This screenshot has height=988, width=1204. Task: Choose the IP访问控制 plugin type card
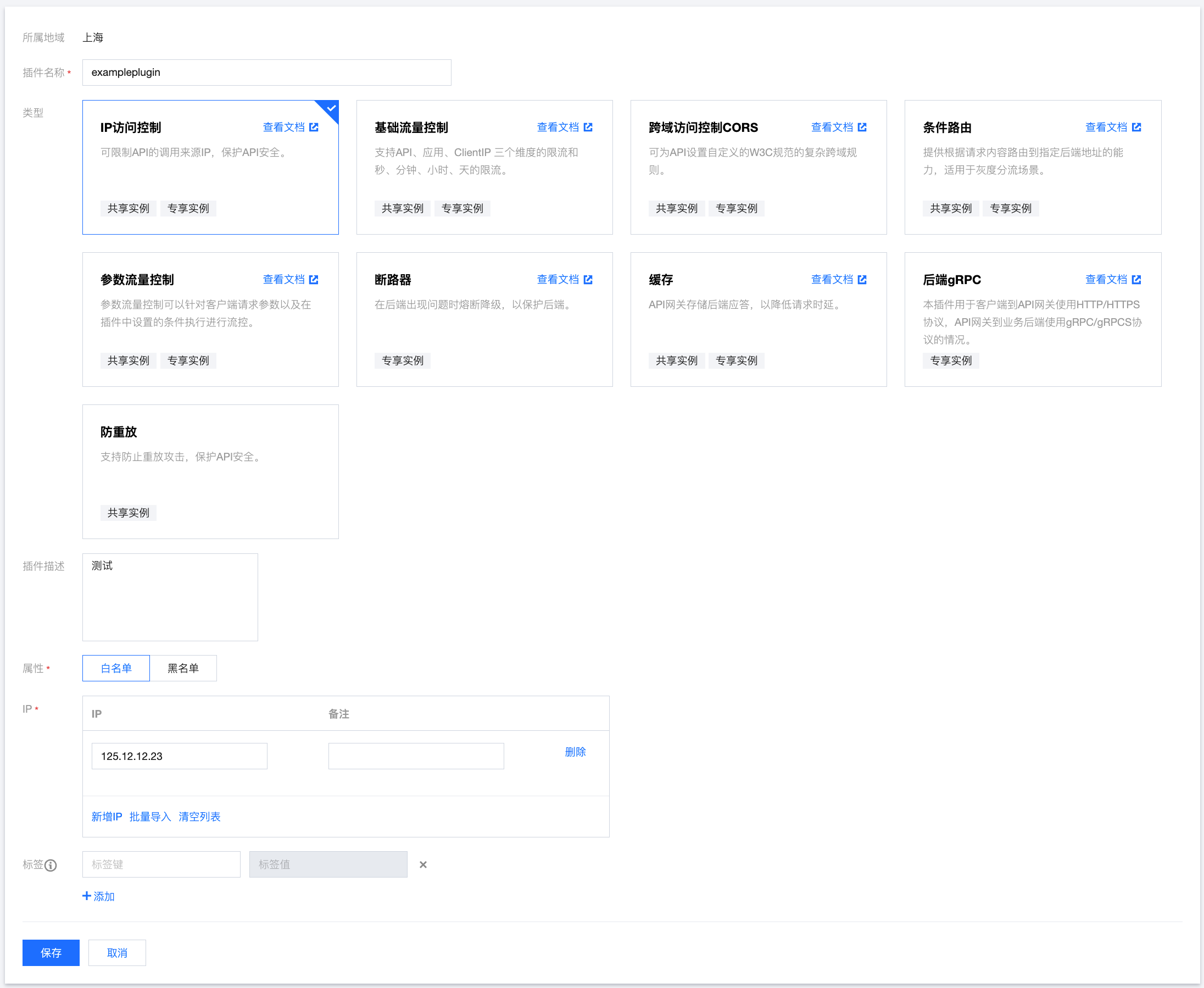(x=210, y=167)
